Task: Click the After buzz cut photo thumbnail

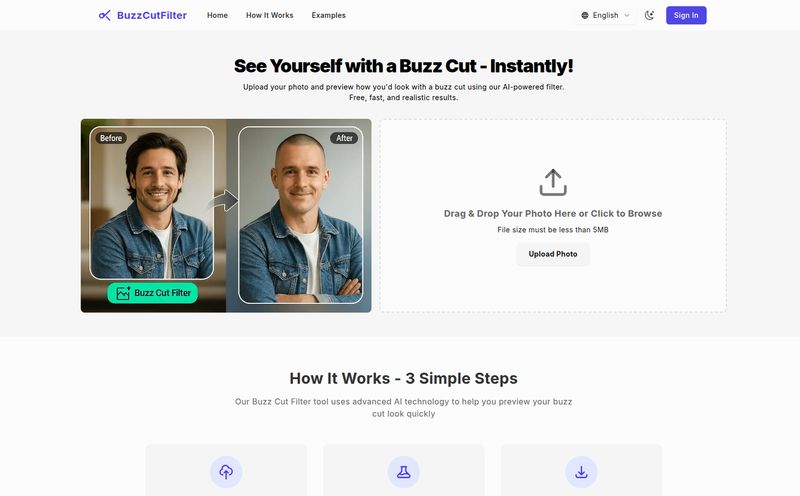Action: tap(301, 215)
